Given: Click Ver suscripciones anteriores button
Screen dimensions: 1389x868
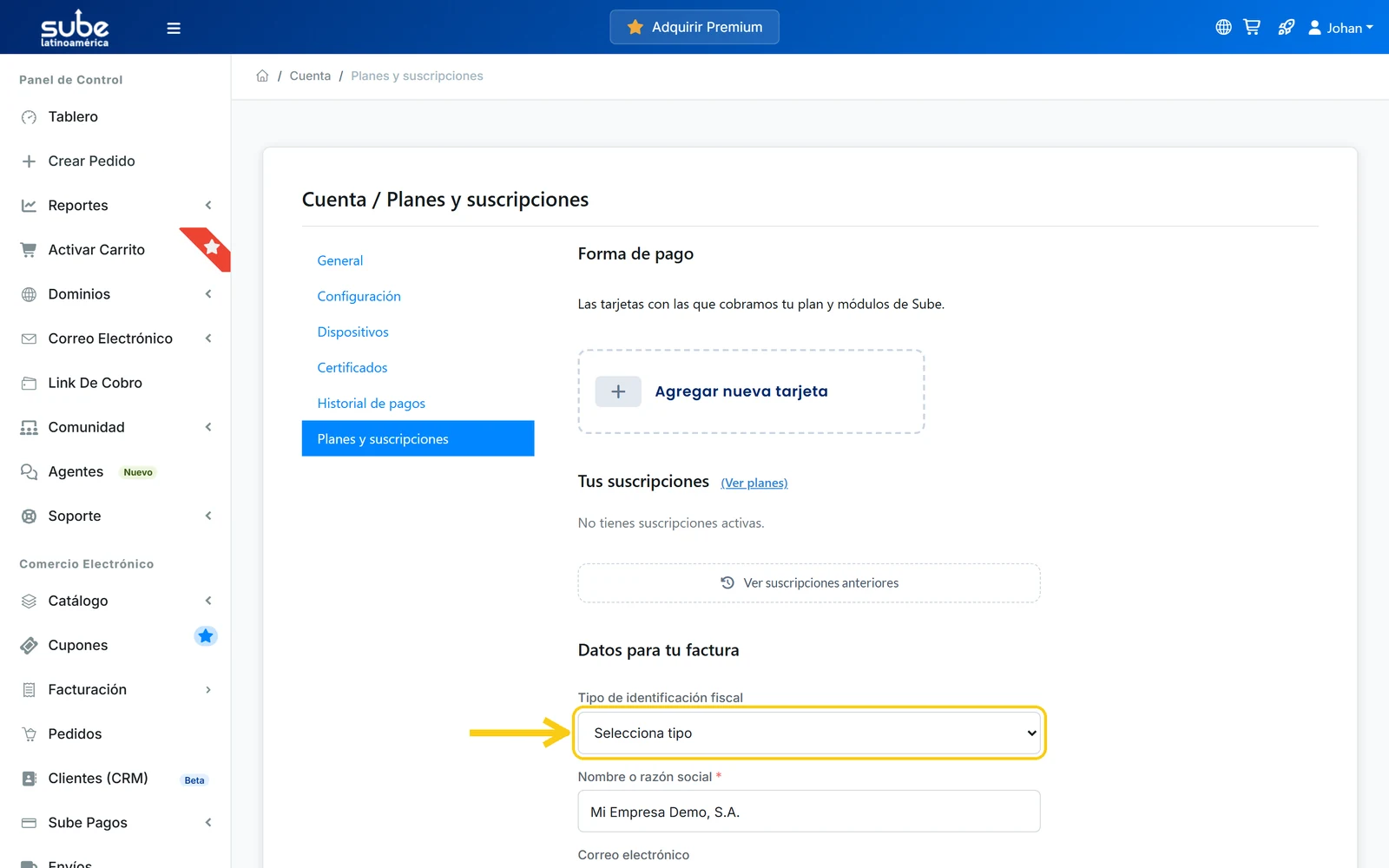Looking at the screenshot, I should click(809, 582).
